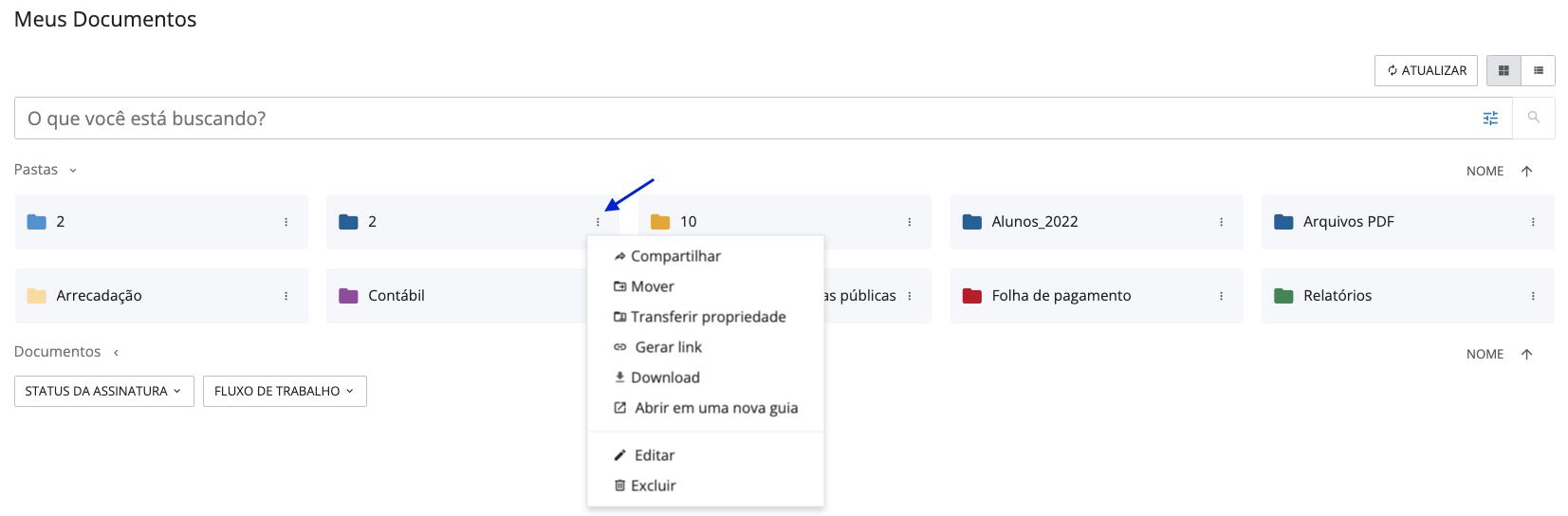Collapse the Pastas section
1568x516 pixels.
pos(72,171)
